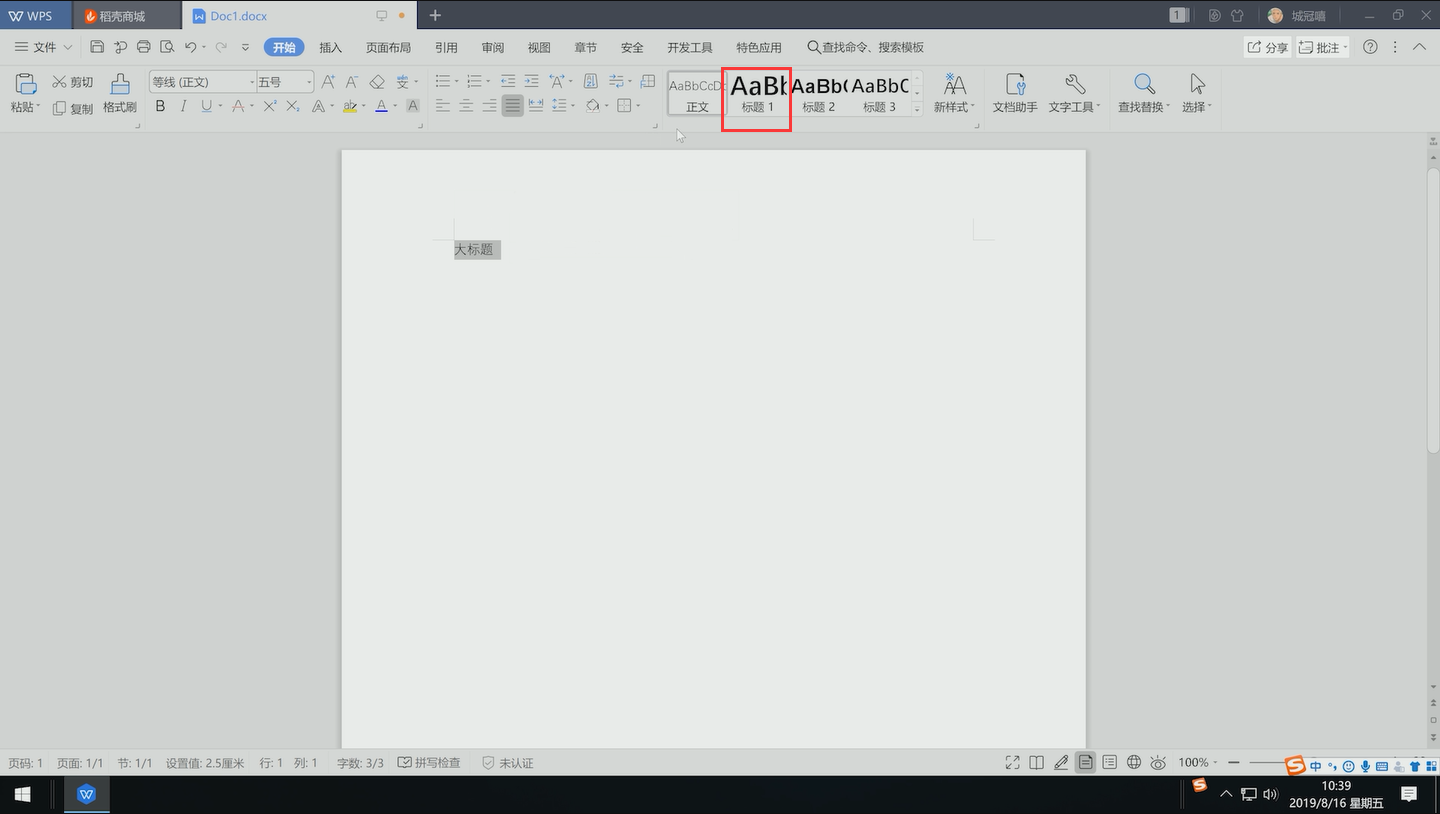Open Print Preview icon
This screenshot has height=814, width=1440.
[x=167, y=47]
